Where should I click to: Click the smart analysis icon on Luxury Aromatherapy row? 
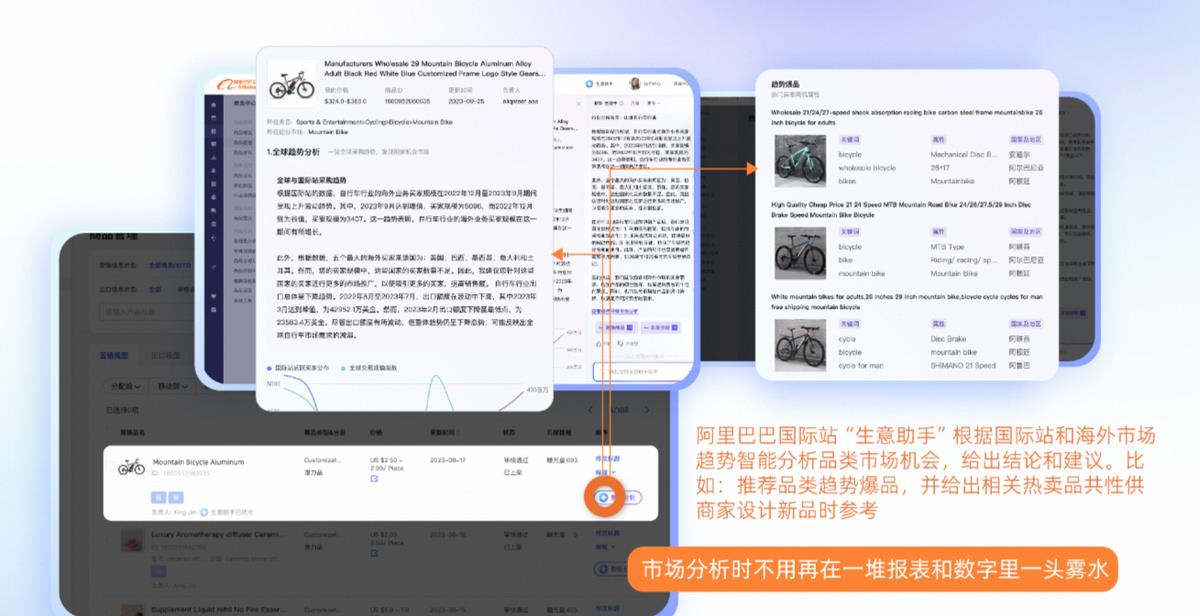(x=602, y=569)
